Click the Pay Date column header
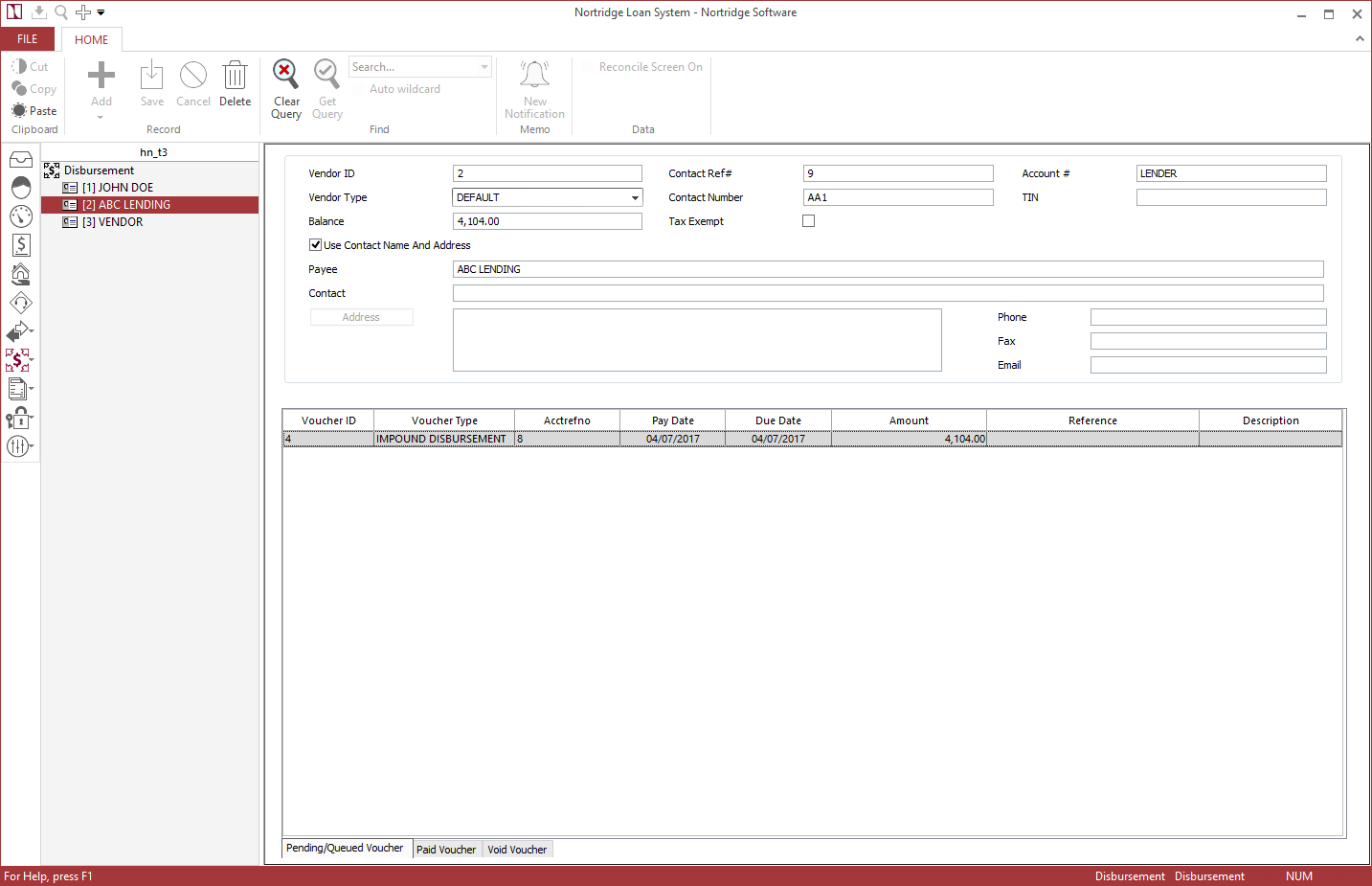This screenshot has width=1372, height=886. tap(673, 420)
